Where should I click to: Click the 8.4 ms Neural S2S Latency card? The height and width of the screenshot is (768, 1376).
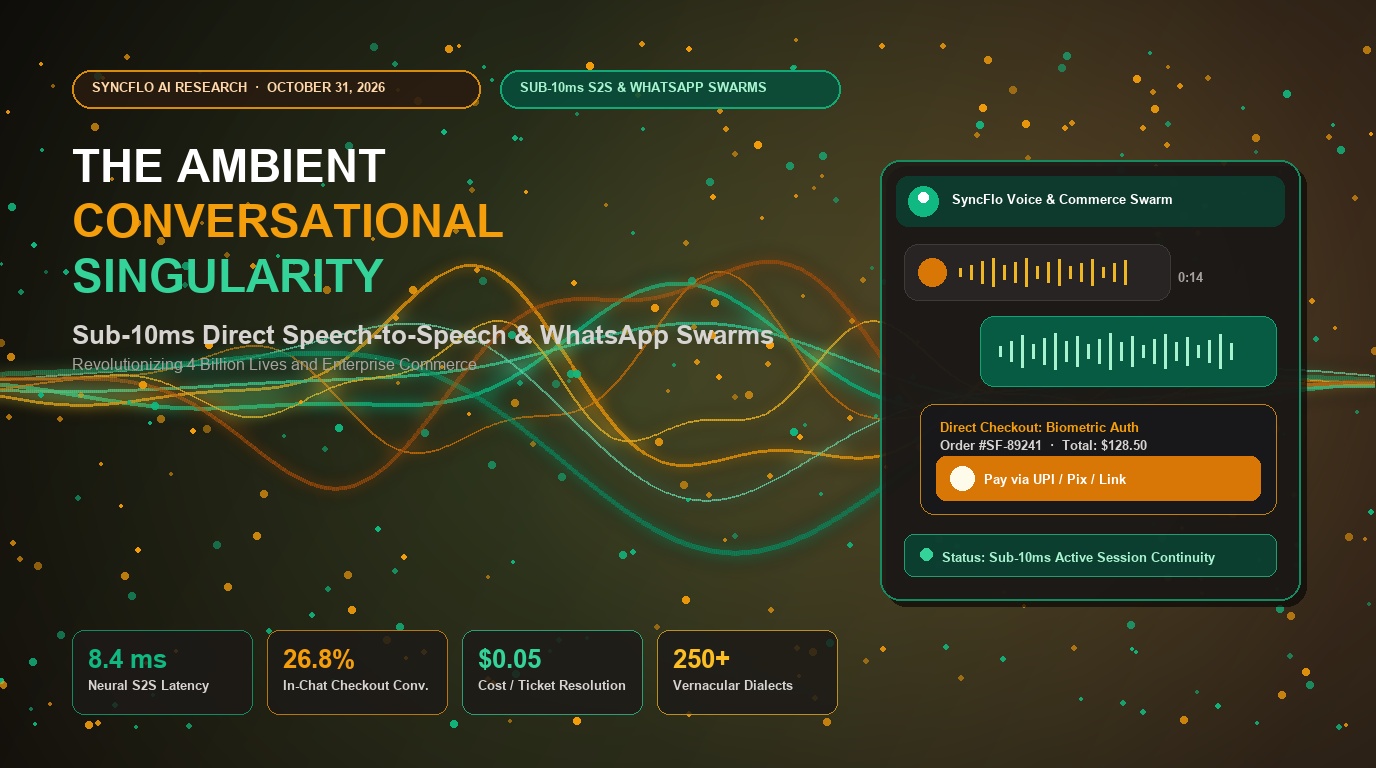pyautogui.click(x=162, y=672)
